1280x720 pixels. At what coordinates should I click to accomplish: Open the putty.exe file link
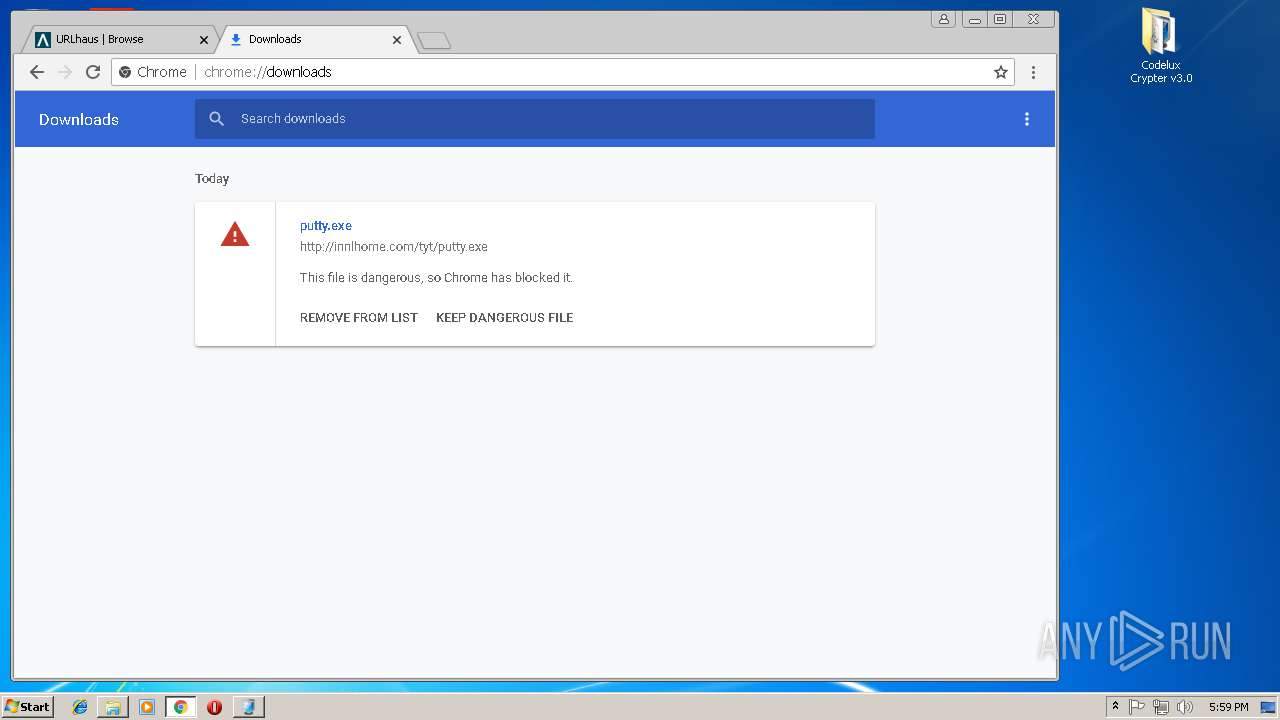point(326,226)
